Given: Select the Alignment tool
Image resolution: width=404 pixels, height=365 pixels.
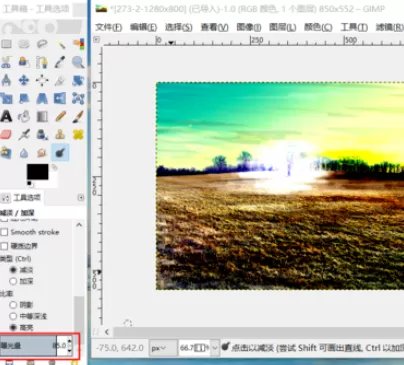Looking at the screenshot, I should pyautogui.click(x=42, y=80).
